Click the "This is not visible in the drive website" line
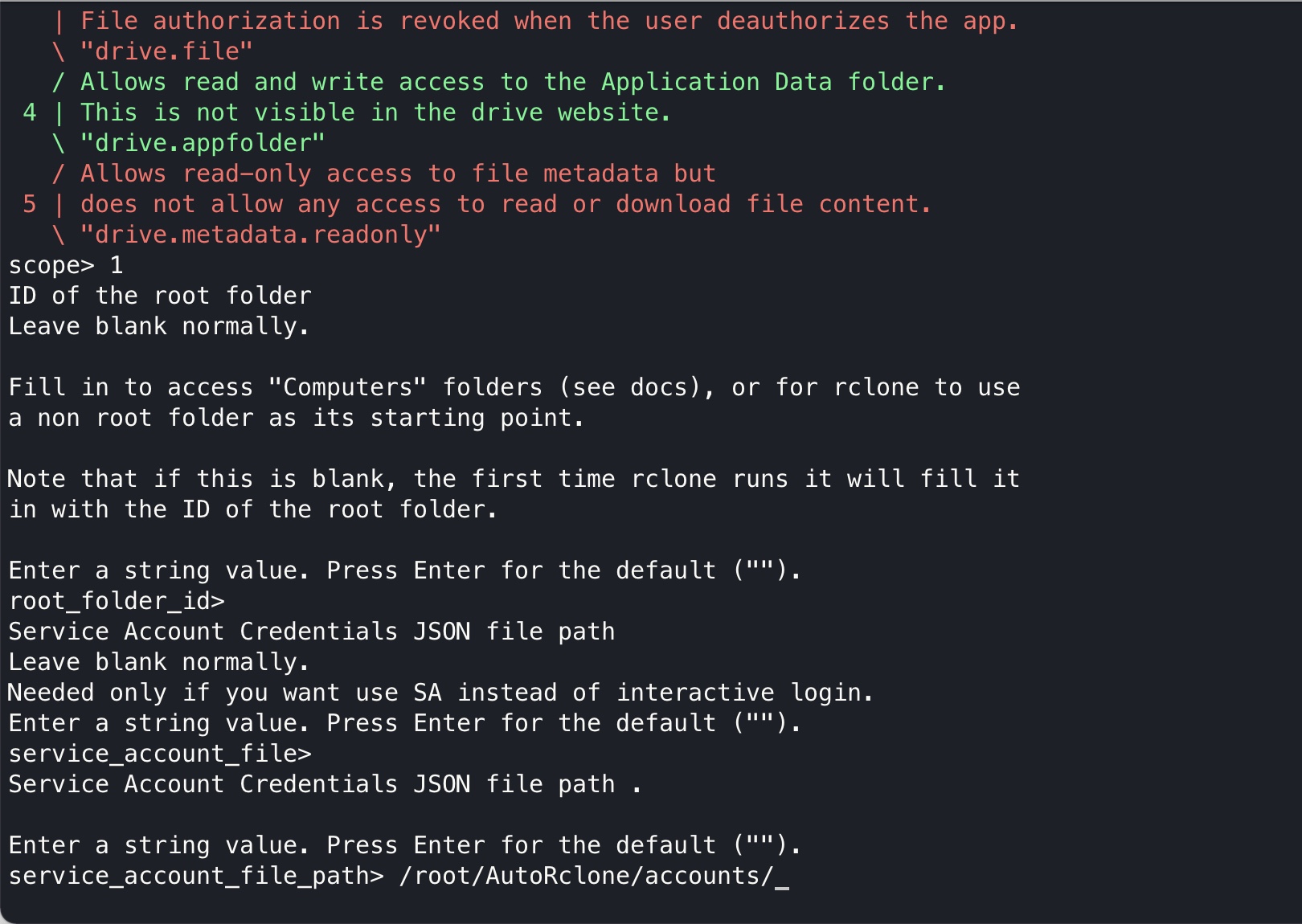The image size is (1302, 924). point(375,113)
